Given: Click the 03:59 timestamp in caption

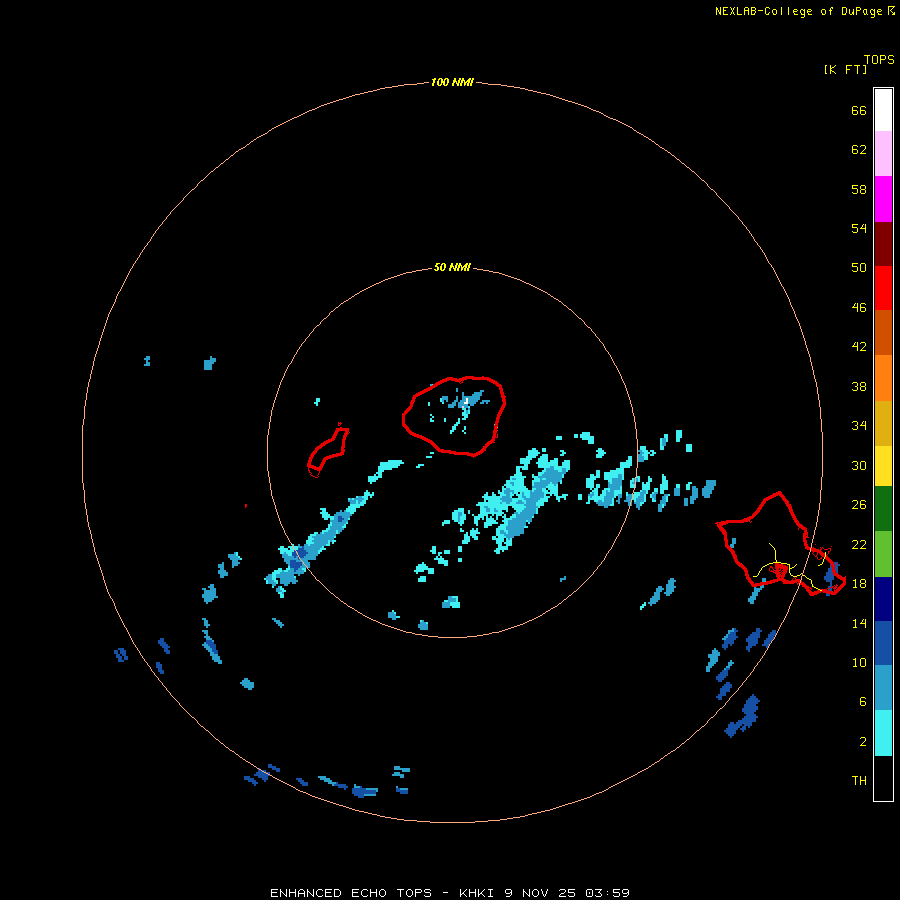Looking at the screenshot, I should coord(607,893).
